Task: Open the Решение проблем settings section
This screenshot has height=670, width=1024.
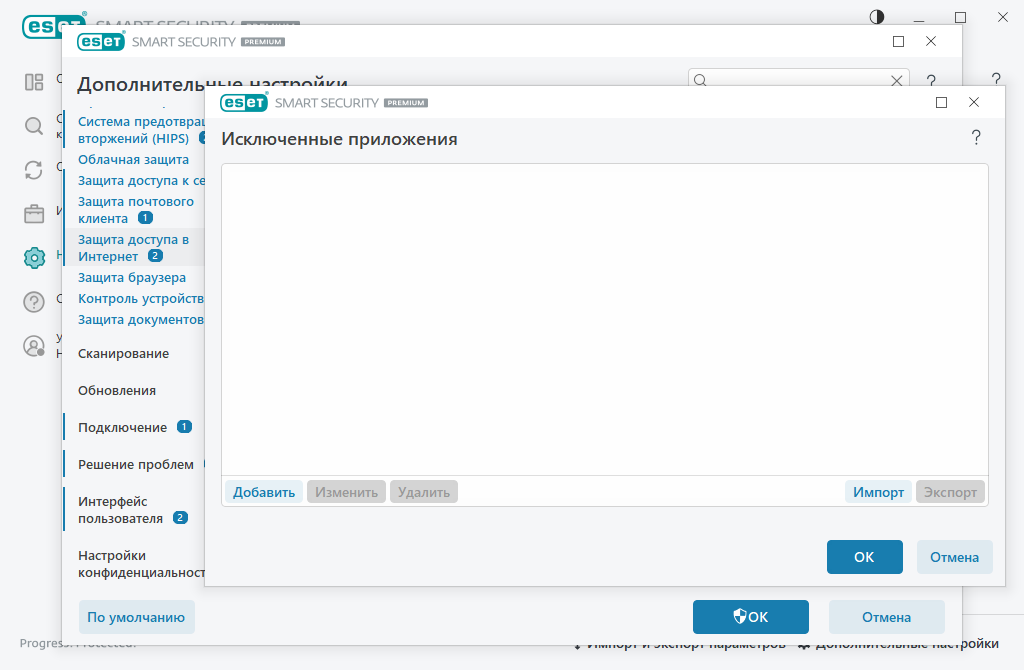Action: [136, 464]
